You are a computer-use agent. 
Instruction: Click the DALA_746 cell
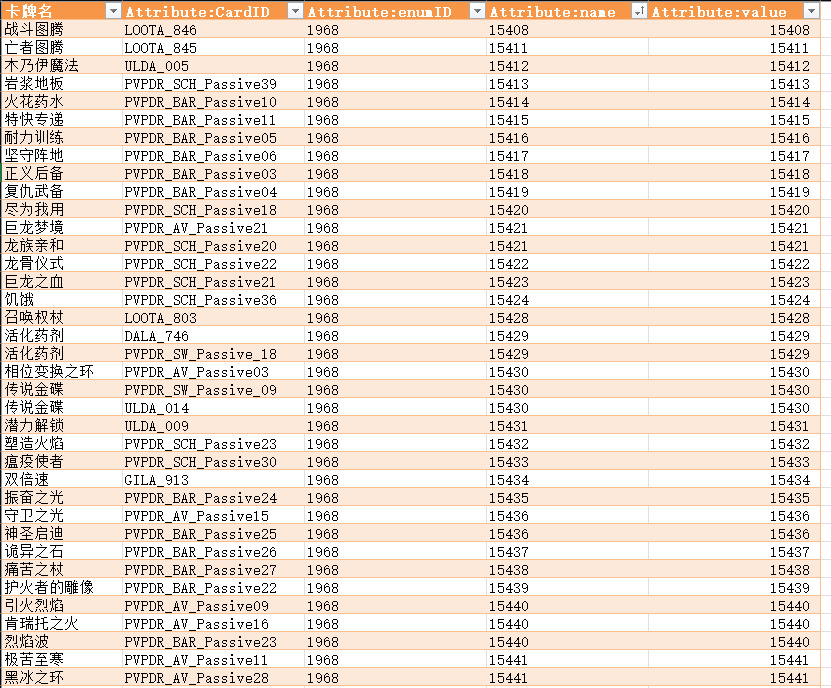[x=213, y=336]
